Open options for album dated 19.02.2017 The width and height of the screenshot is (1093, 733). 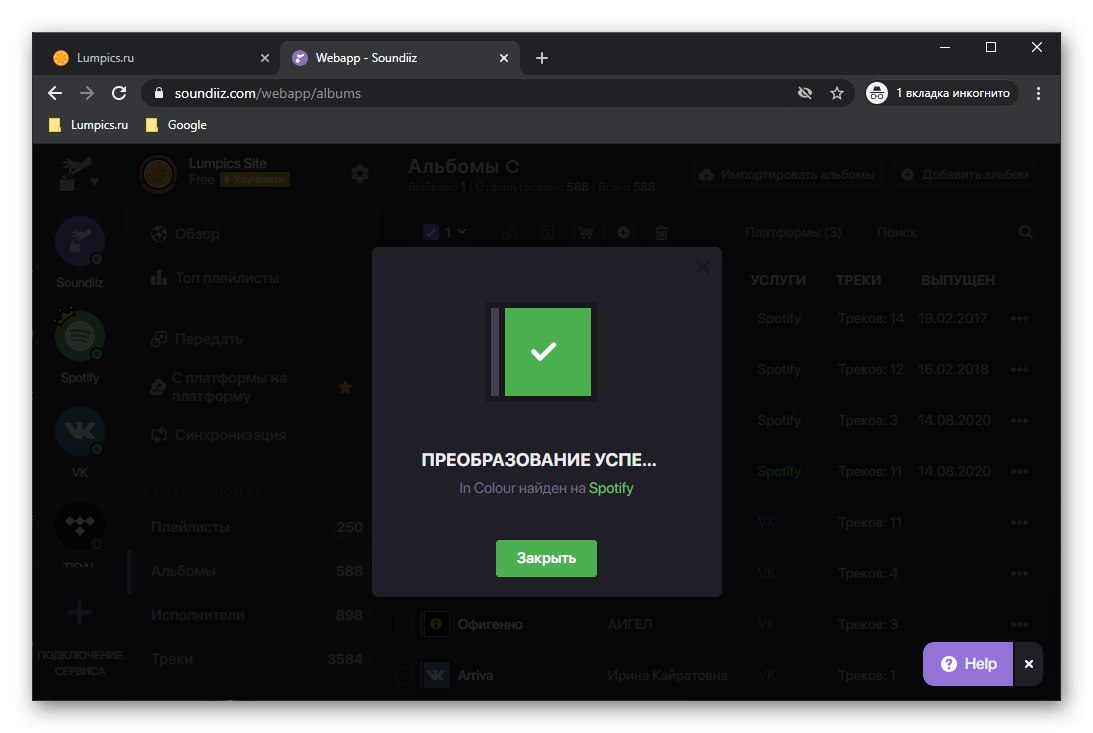(x=1019, y=318)
